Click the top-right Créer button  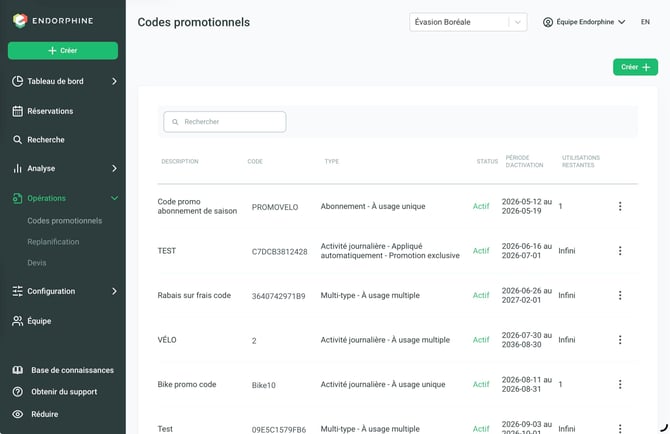635,67
